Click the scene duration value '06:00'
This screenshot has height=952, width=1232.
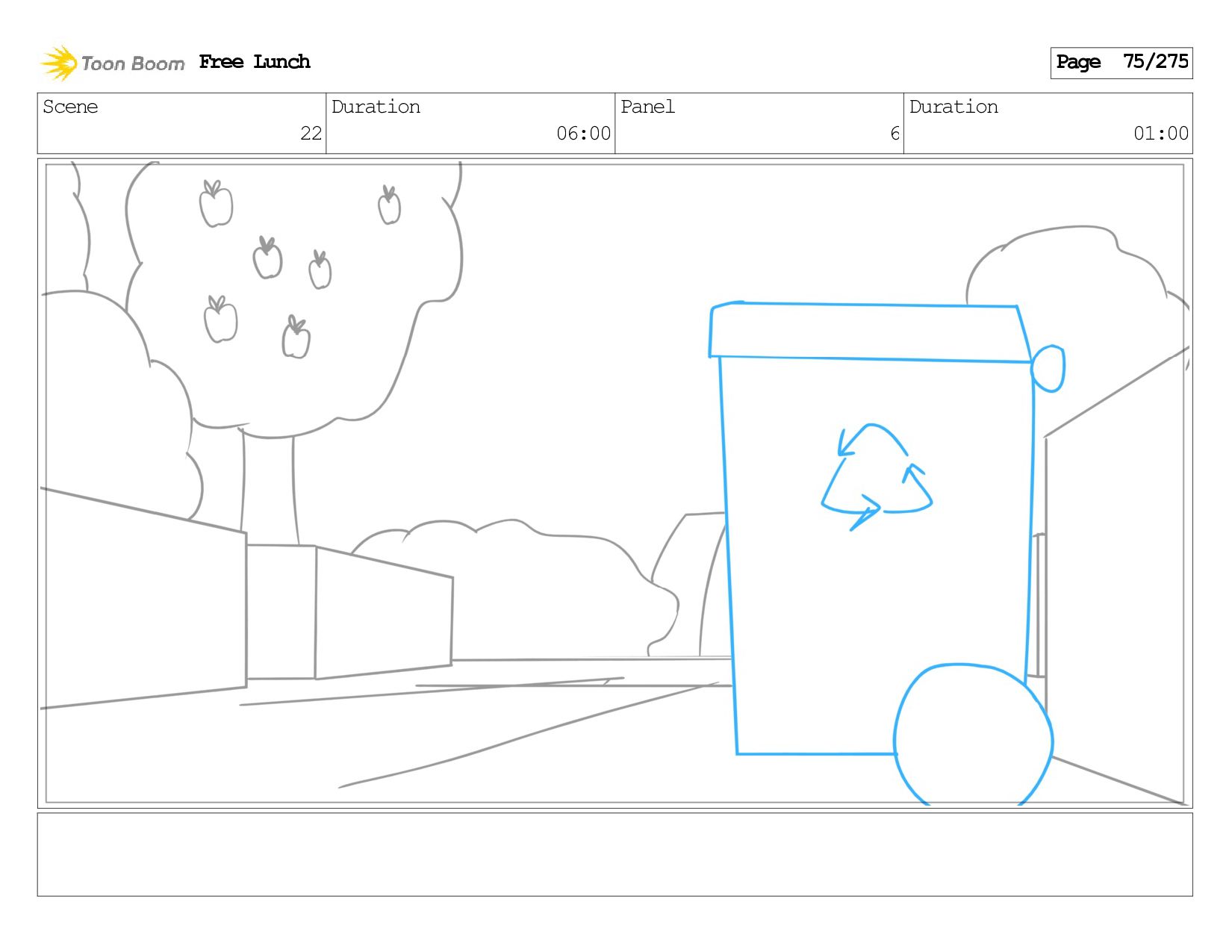(x=583, y=134)
